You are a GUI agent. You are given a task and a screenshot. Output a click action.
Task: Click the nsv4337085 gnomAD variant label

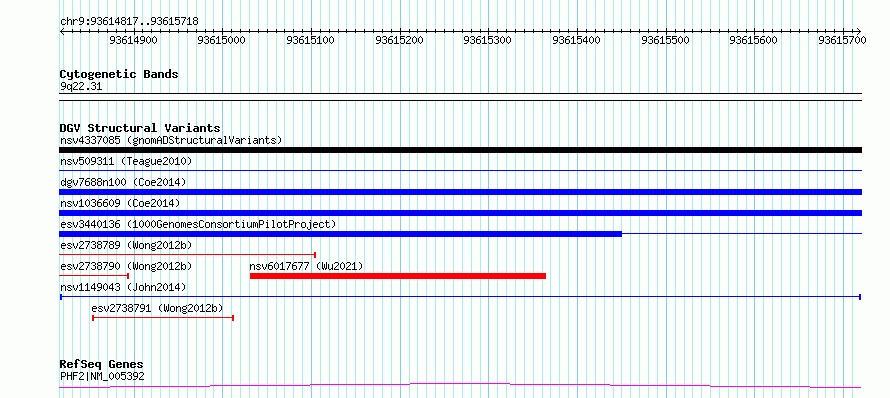[x=171, y=140]
